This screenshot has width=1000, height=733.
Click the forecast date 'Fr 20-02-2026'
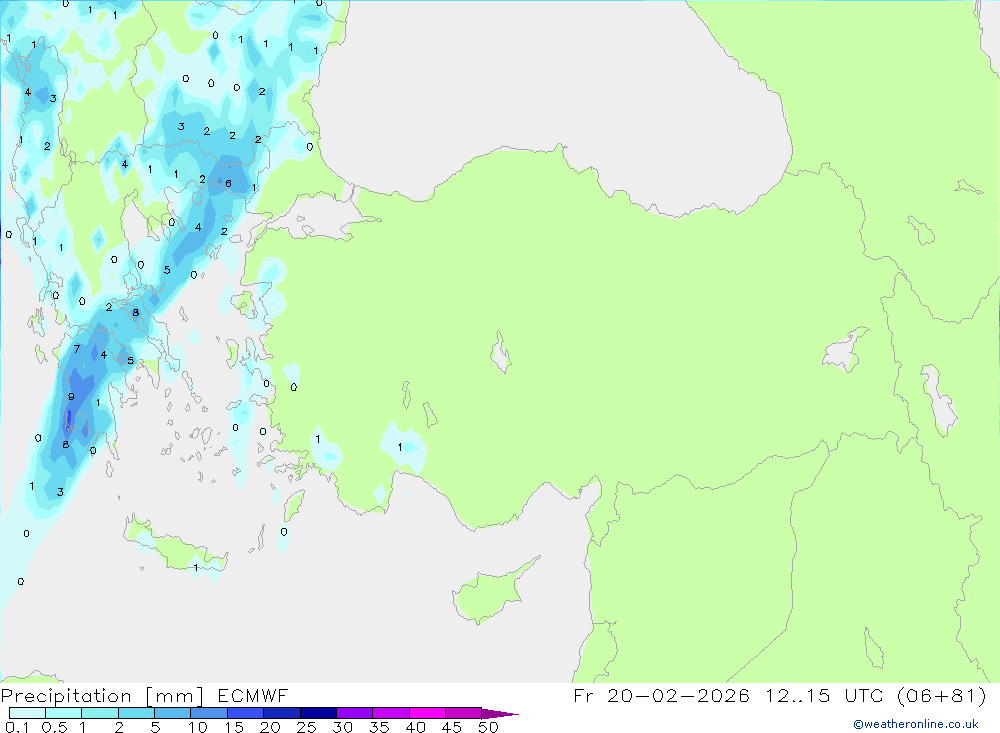pyautogui.click(x=661, y=695)
